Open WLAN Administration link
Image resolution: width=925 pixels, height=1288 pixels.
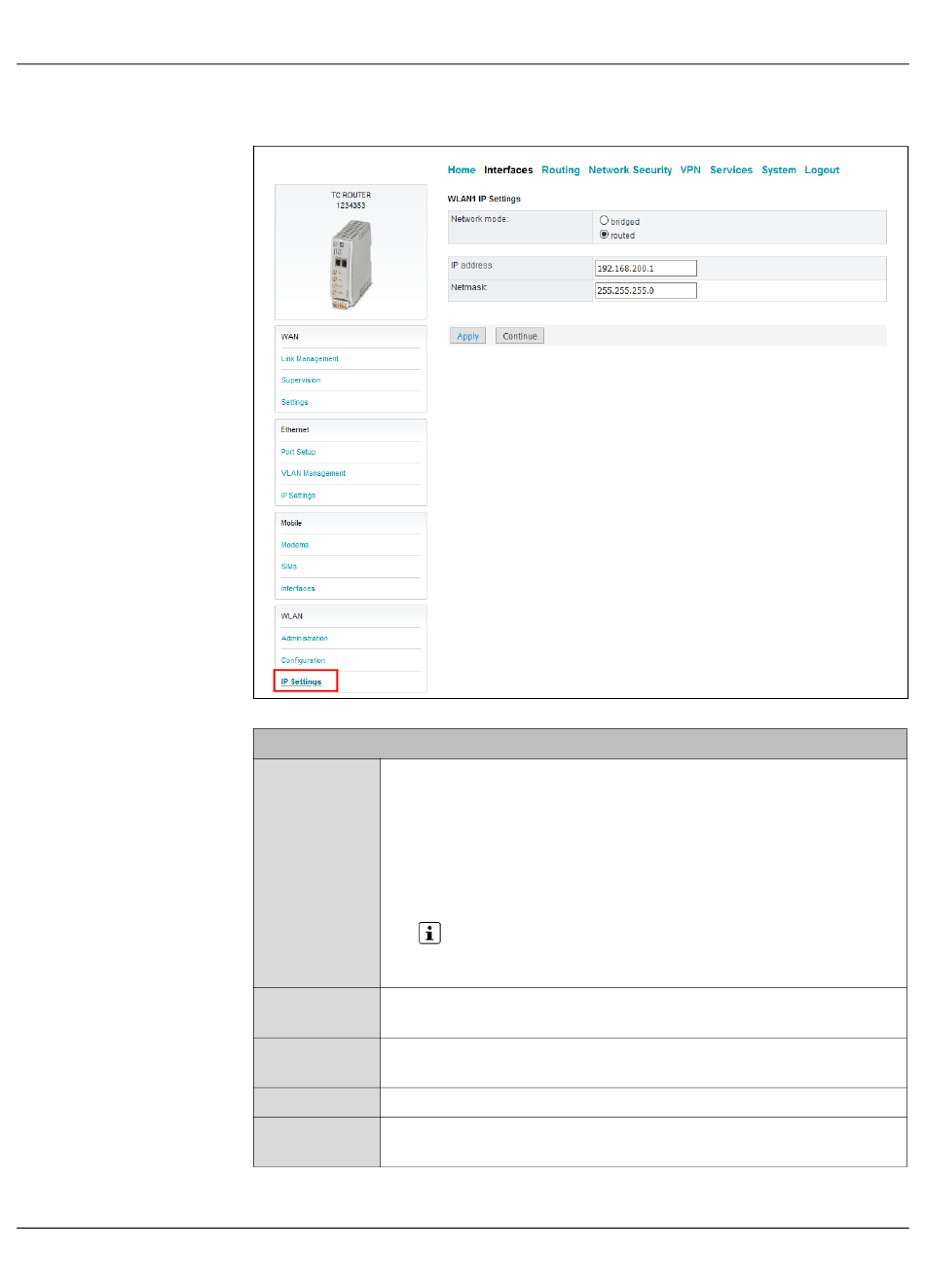pyautogui.click(x=304, y=639)
